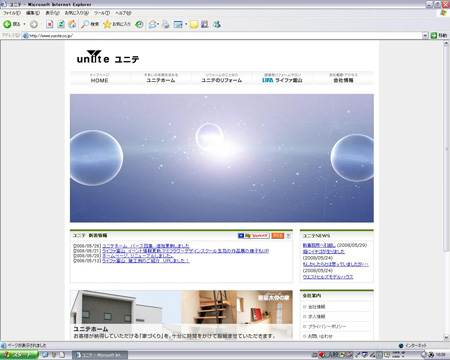Click the green Back arrow icon
450x360 pixels.
pos(7,24)
